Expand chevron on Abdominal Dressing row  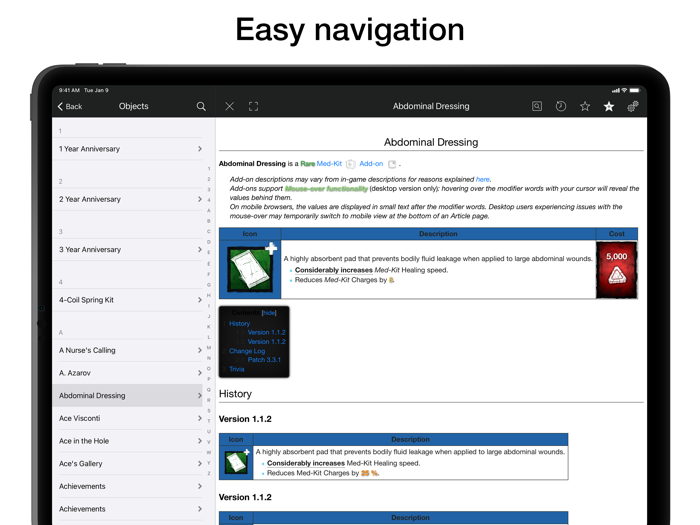[200, 396]
